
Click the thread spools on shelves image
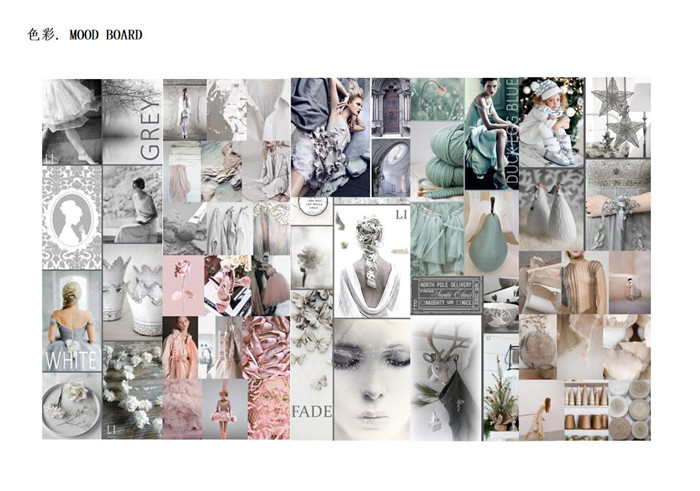point(584,410)
